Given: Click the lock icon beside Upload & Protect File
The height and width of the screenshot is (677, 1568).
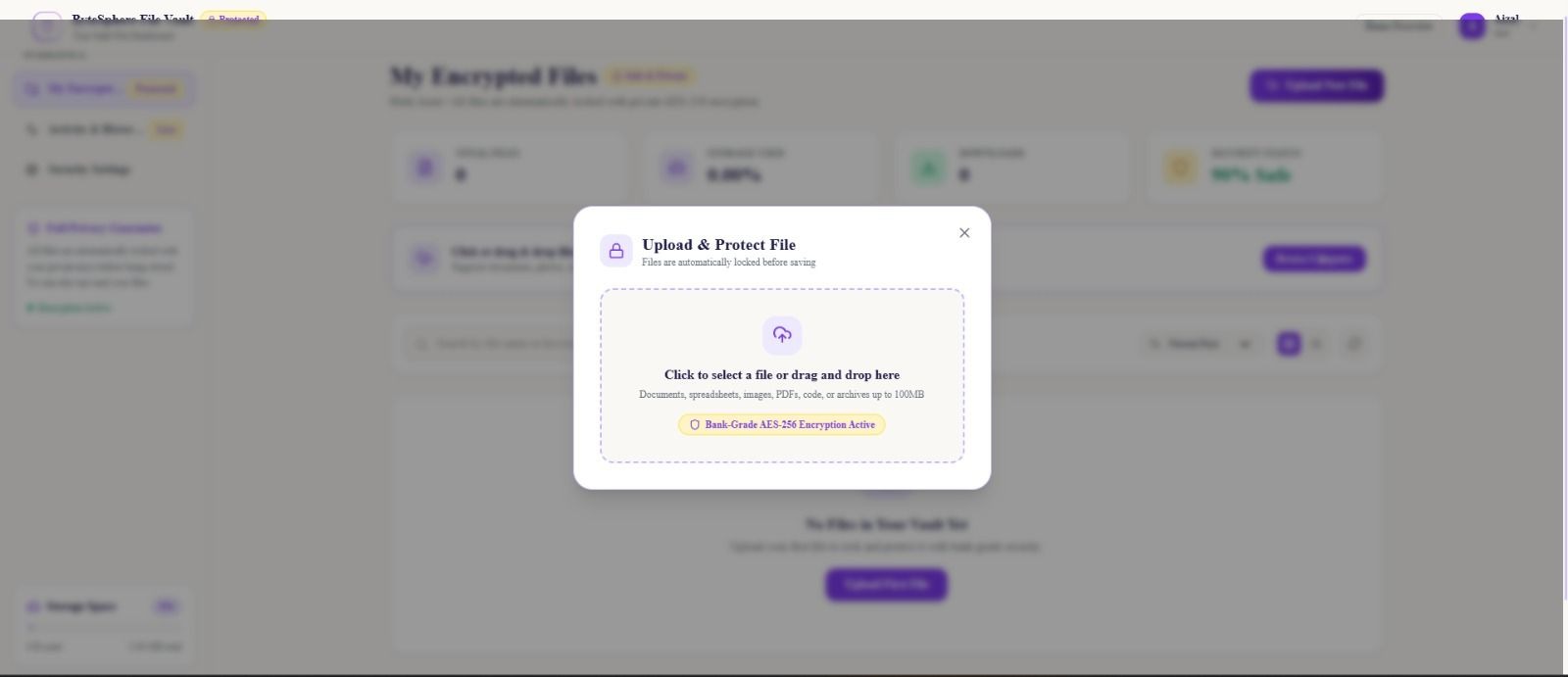Looking at the screenshot, I should 616,251.
